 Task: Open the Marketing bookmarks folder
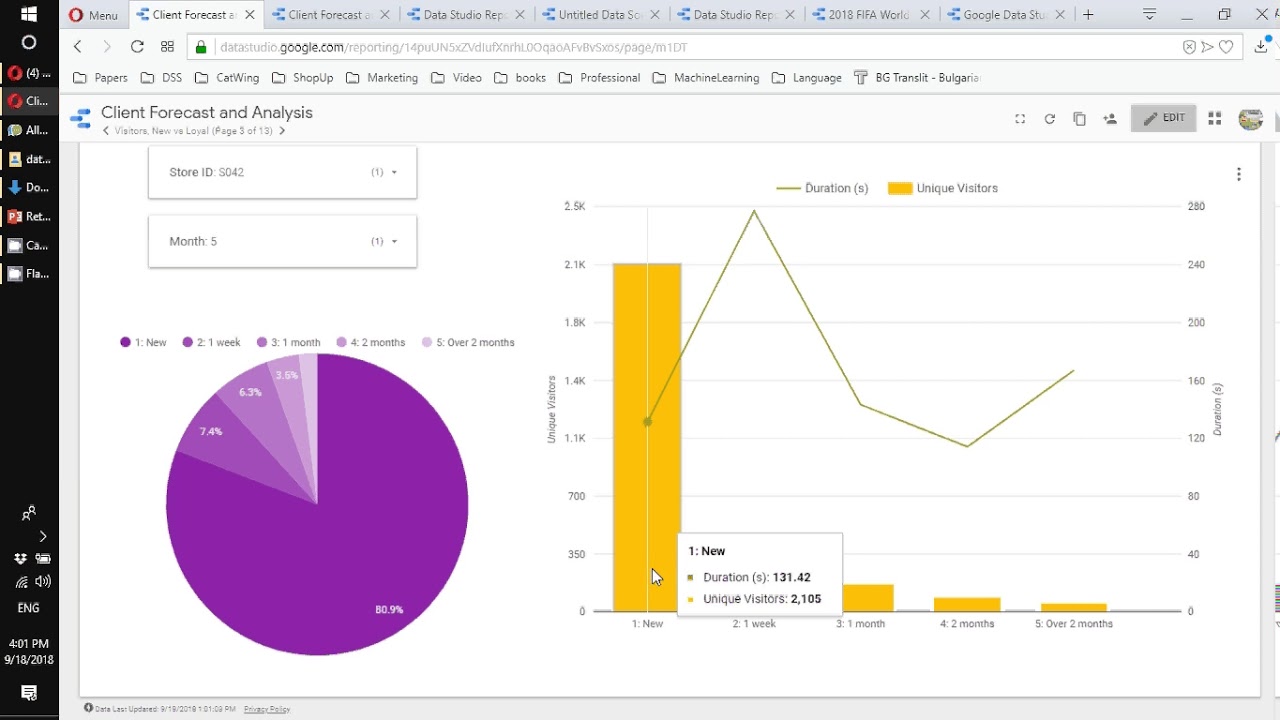click(x=382, y=78)
